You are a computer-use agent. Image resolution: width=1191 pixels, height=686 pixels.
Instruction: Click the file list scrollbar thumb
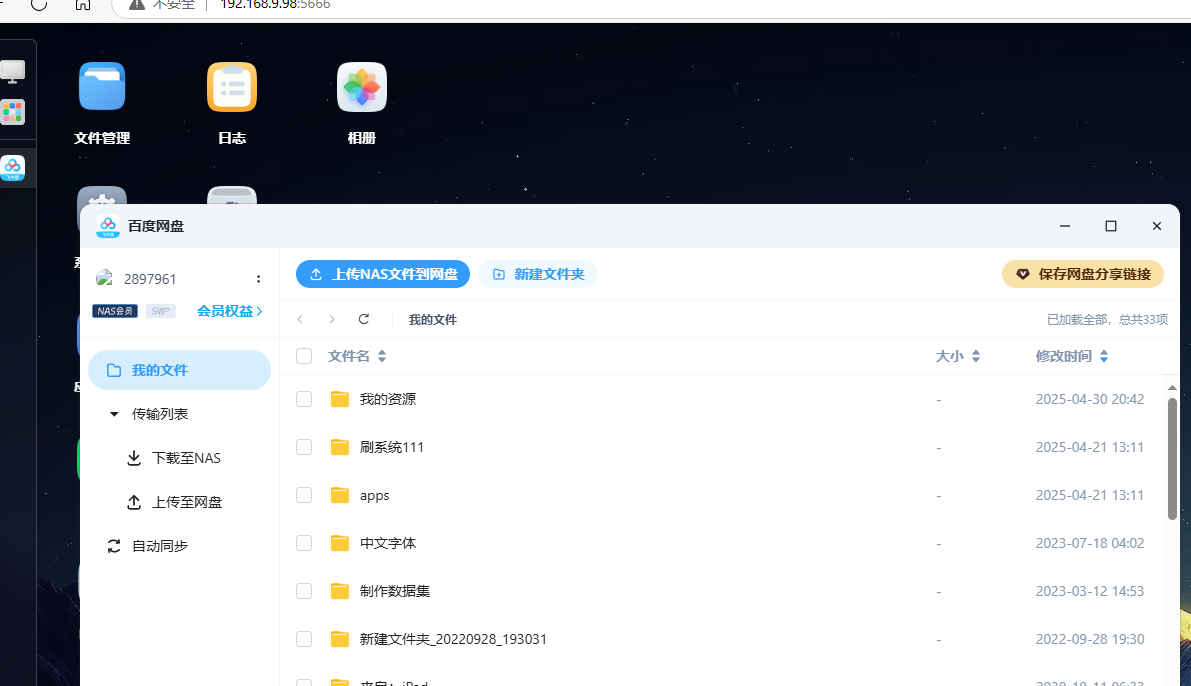[x=1172, y=459]
